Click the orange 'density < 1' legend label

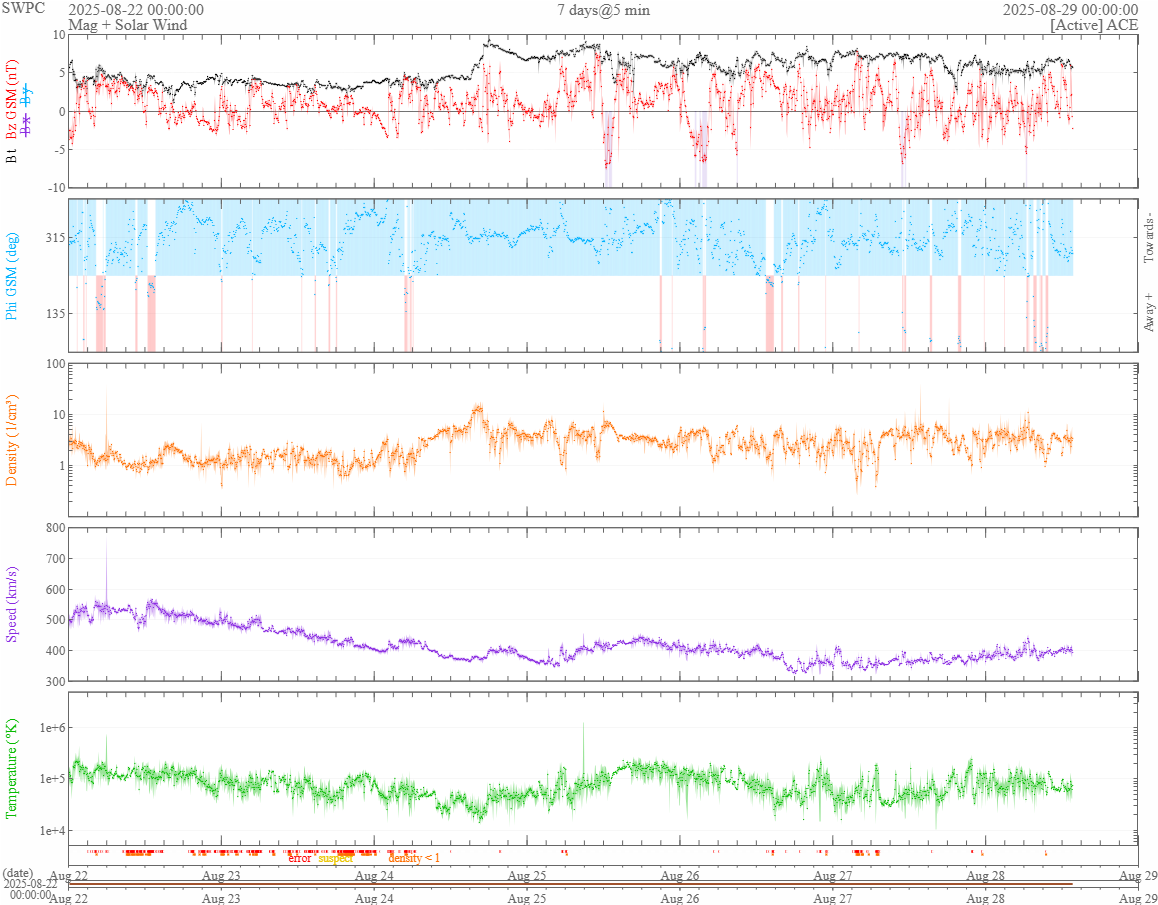413,858
